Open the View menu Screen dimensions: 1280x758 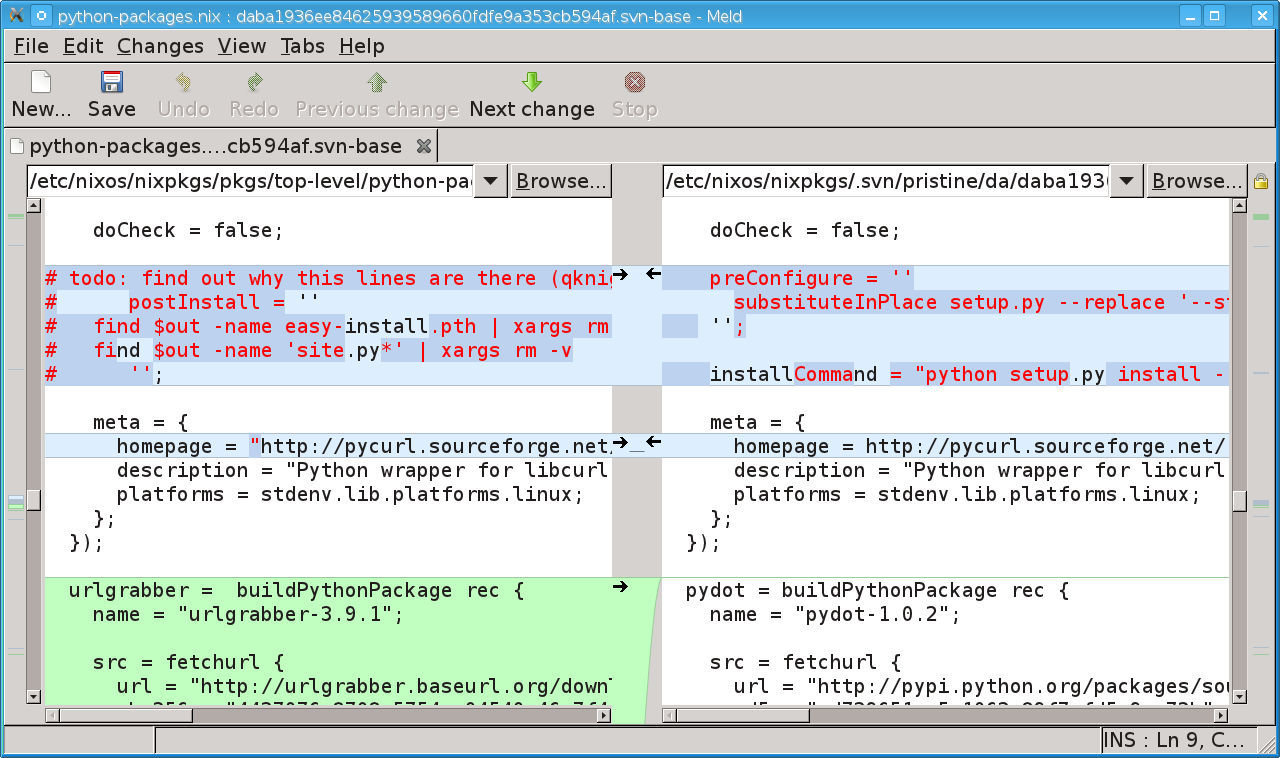click(242, 46)
